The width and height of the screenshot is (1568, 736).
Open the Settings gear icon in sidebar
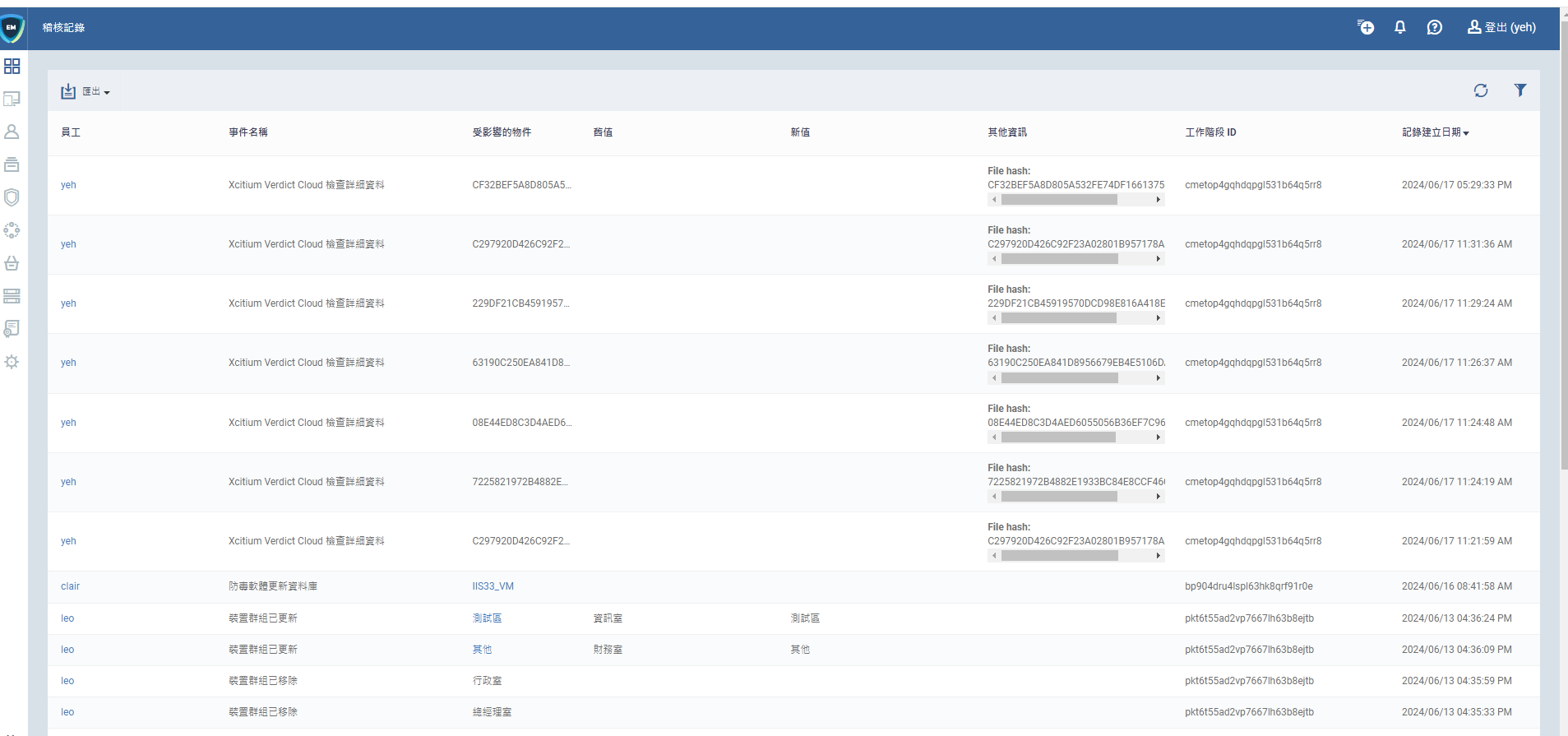click(12, 362)
